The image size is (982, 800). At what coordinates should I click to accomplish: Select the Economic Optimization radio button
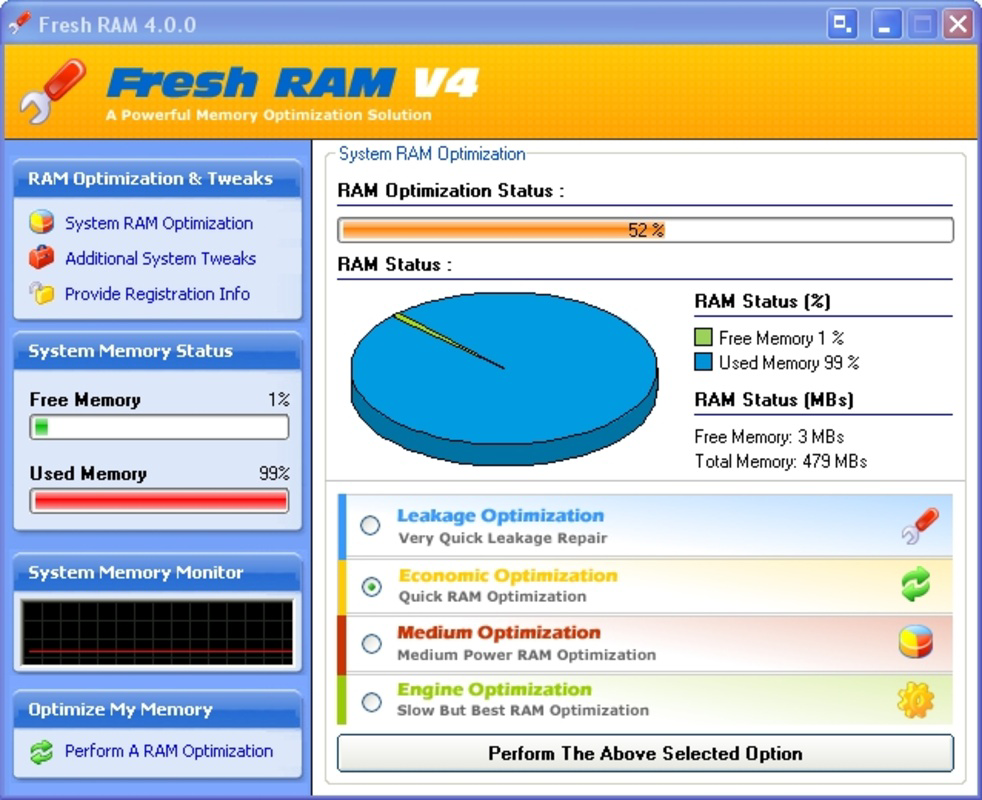point(371,586)
